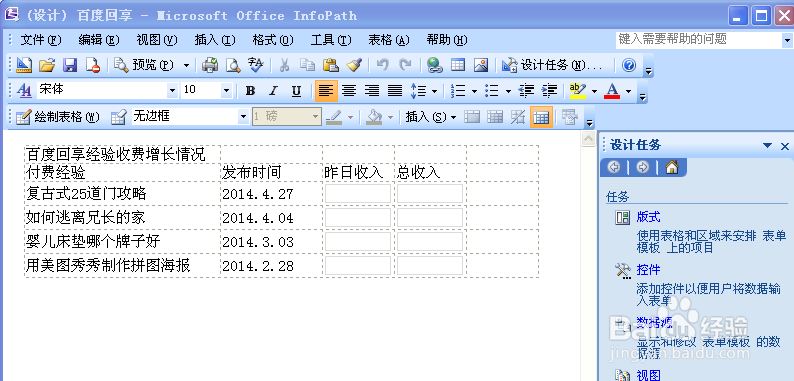
Task: Open the Tools menu
Action: 331,40
